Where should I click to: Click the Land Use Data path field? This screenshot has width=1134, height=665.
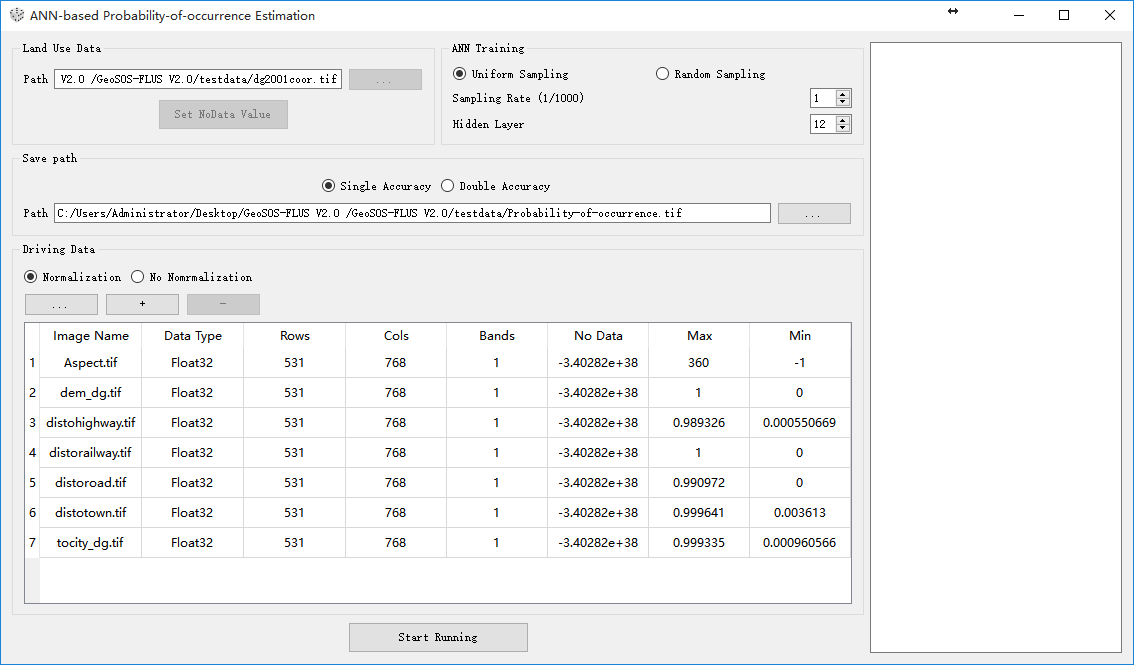pyautogui.click(x=198, y=79)
